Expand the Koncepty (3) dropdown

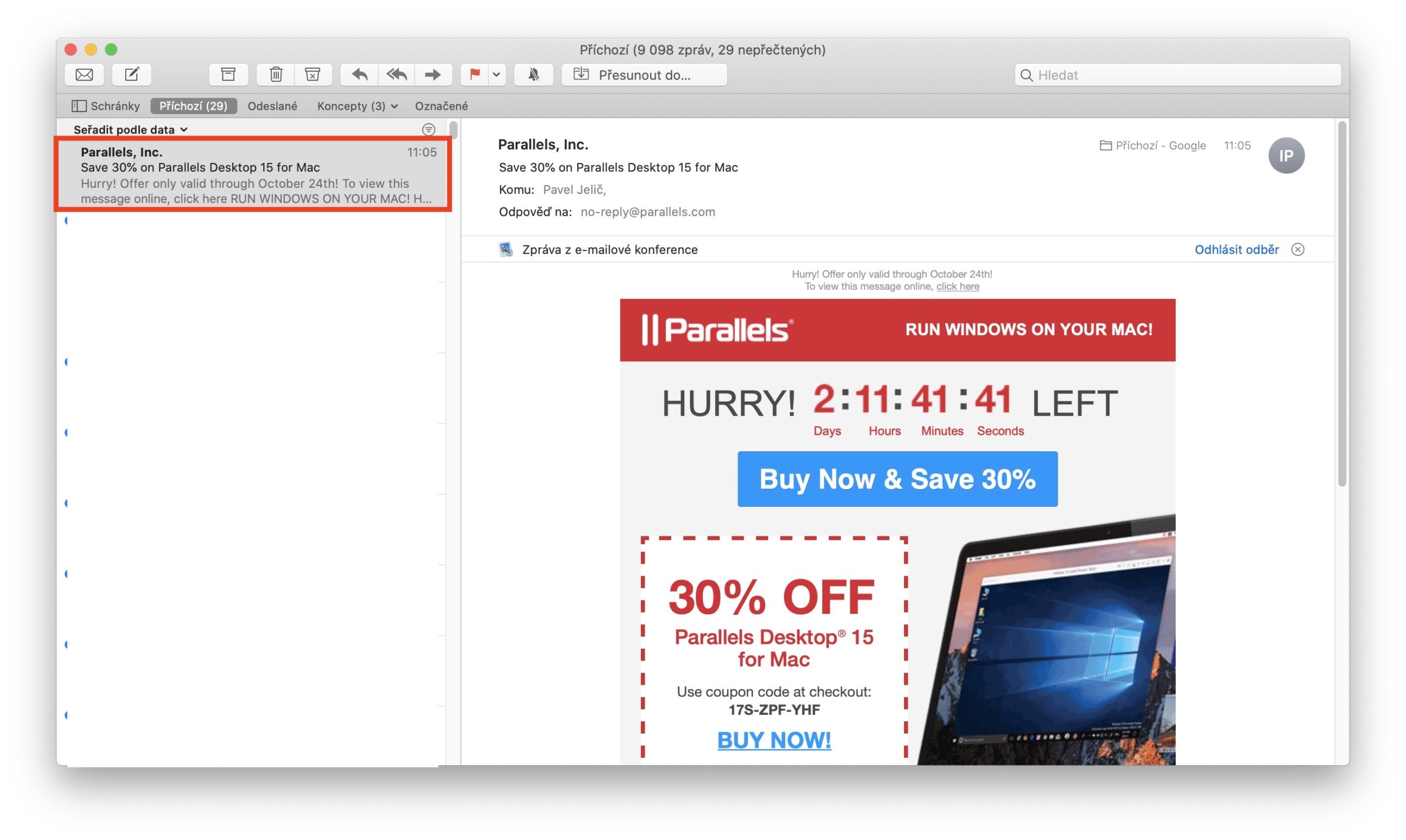358,106
